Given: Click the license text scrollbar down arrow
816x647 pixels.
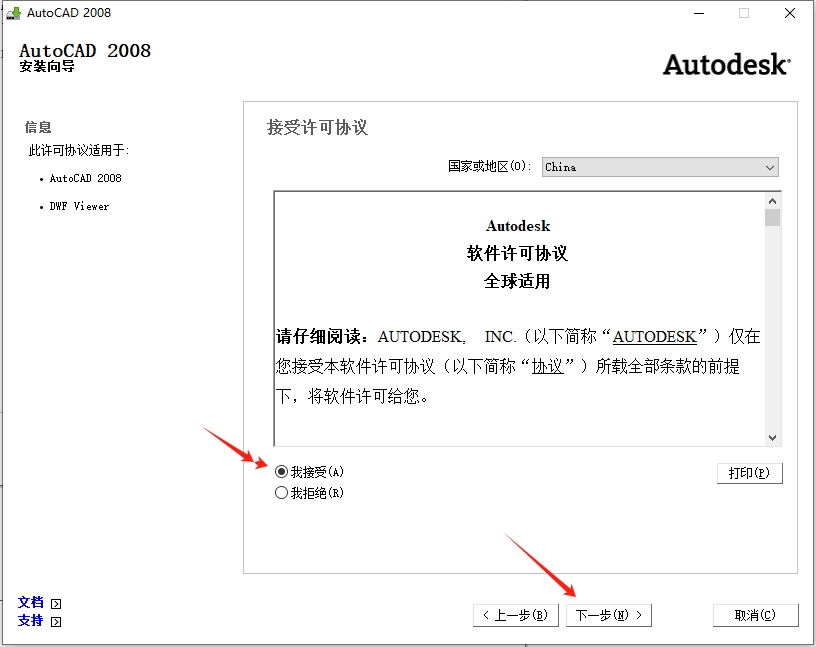Looking at the screenshot, I should [x=772, y=438].
